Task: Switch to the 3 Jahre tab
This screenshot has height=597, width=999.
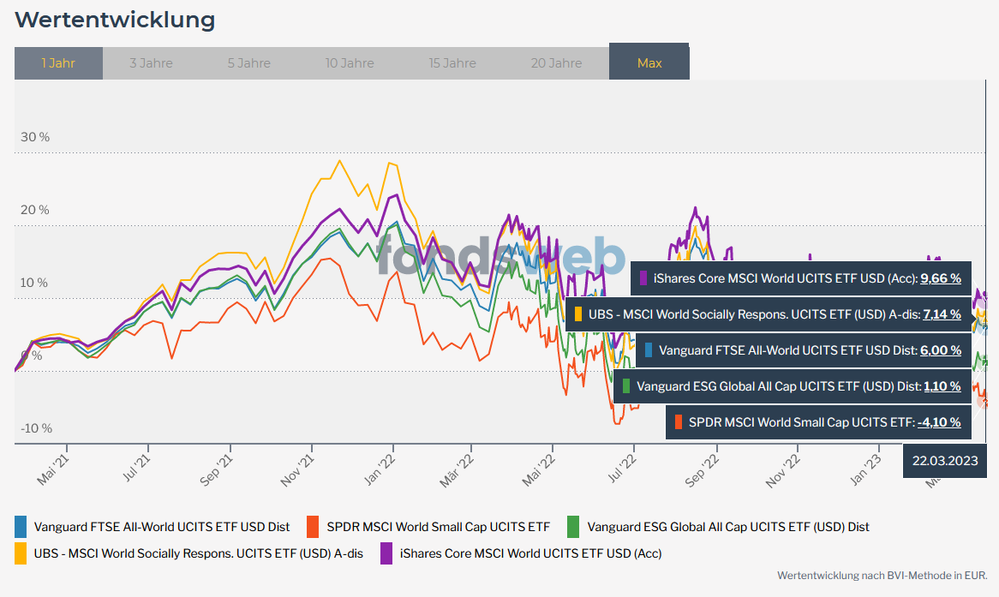Action: 151,63
